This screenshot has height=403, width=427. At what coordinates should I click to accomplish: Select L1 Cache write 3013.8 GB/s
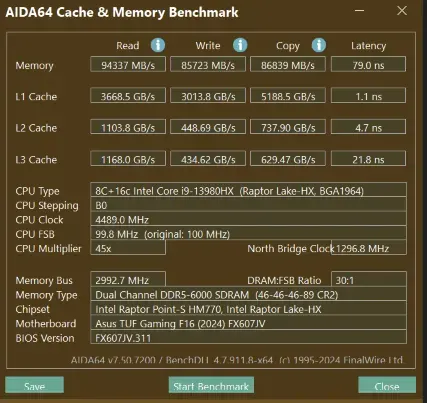point(208,96)
